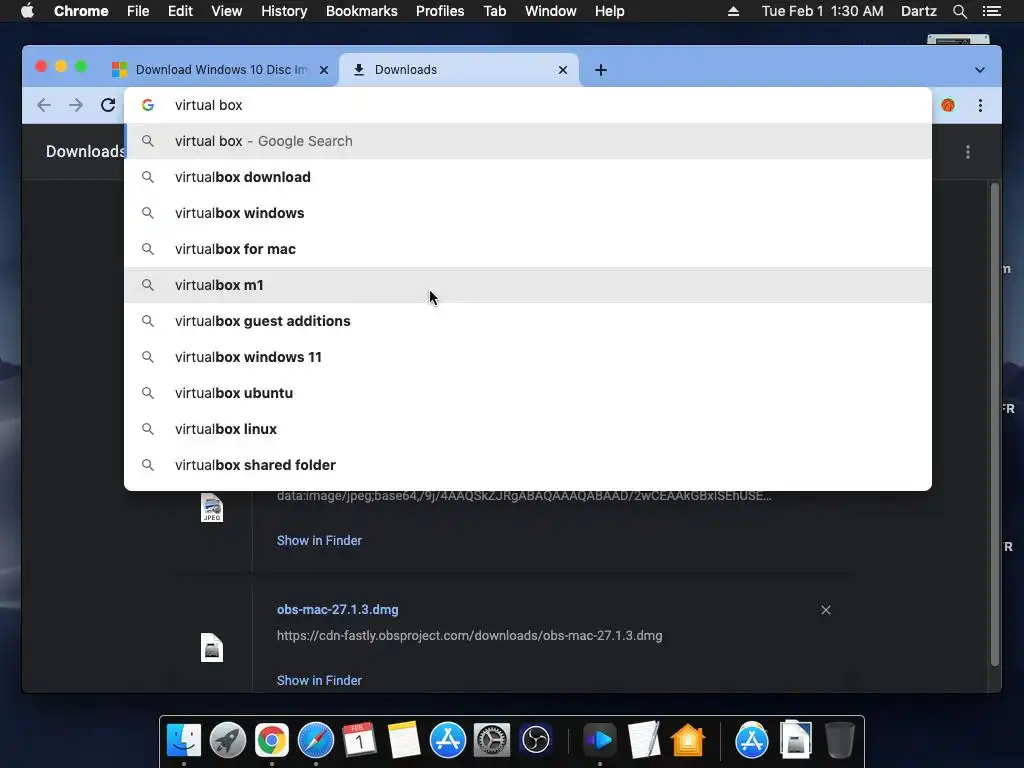Switch to the Downloads tab
The height and width of the screenshot is (768, 1024).
(458, 70)
